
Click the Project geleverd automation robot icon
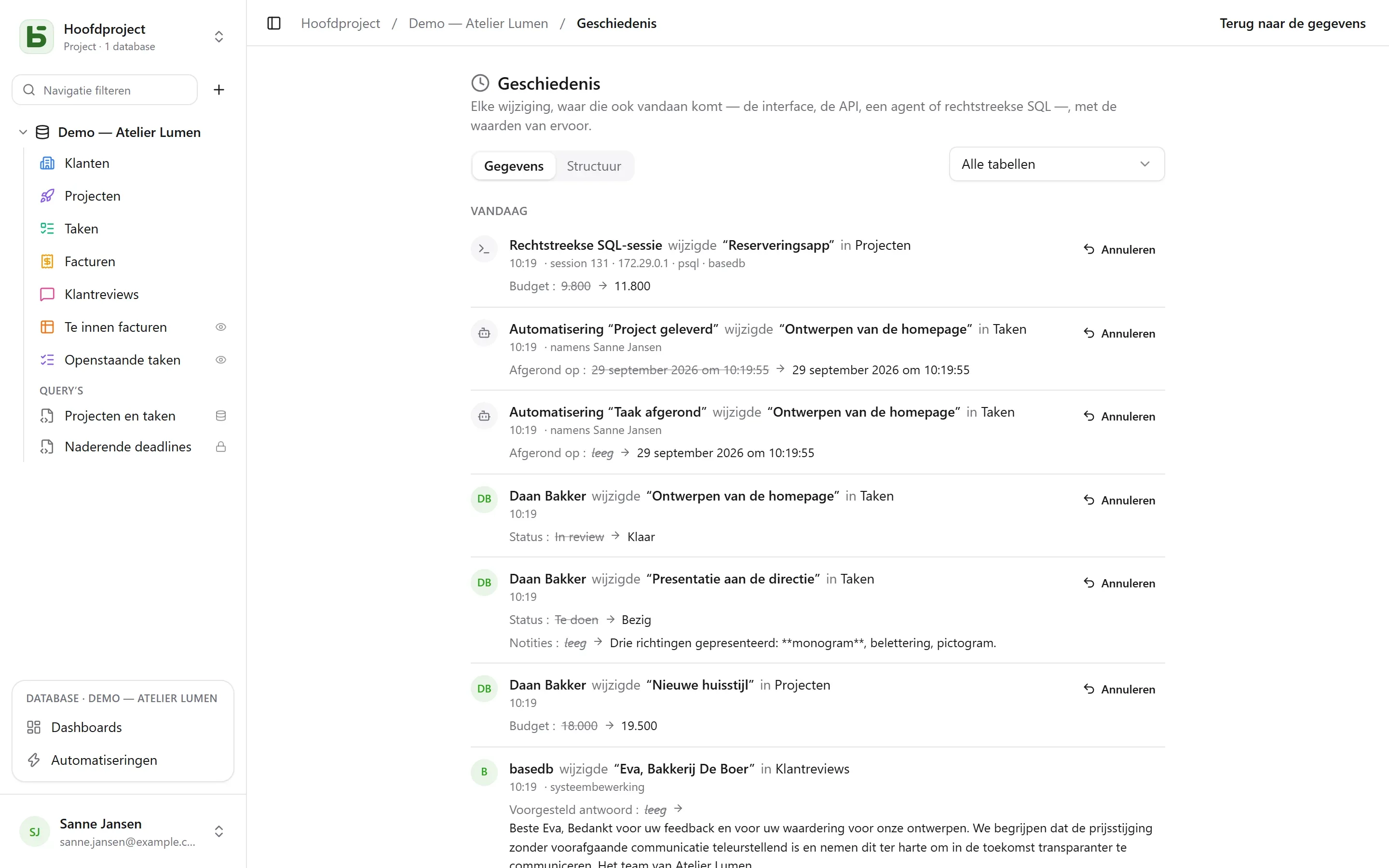[x=484, y=333]
